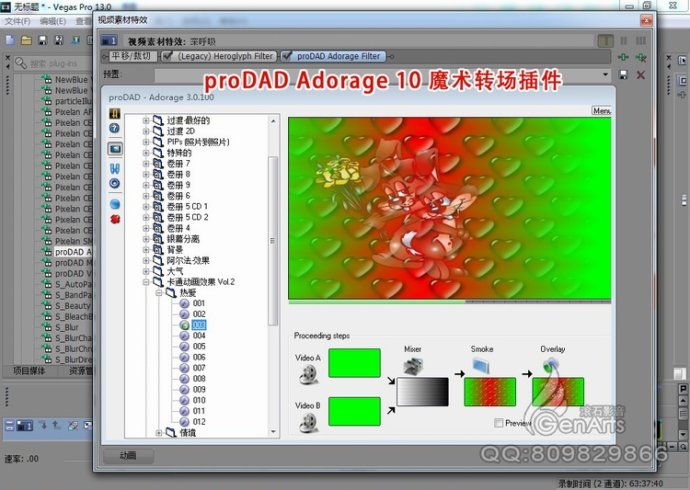Select effect 007 in the tree
The width and height of the screenshot is (690, 490).
199,368
